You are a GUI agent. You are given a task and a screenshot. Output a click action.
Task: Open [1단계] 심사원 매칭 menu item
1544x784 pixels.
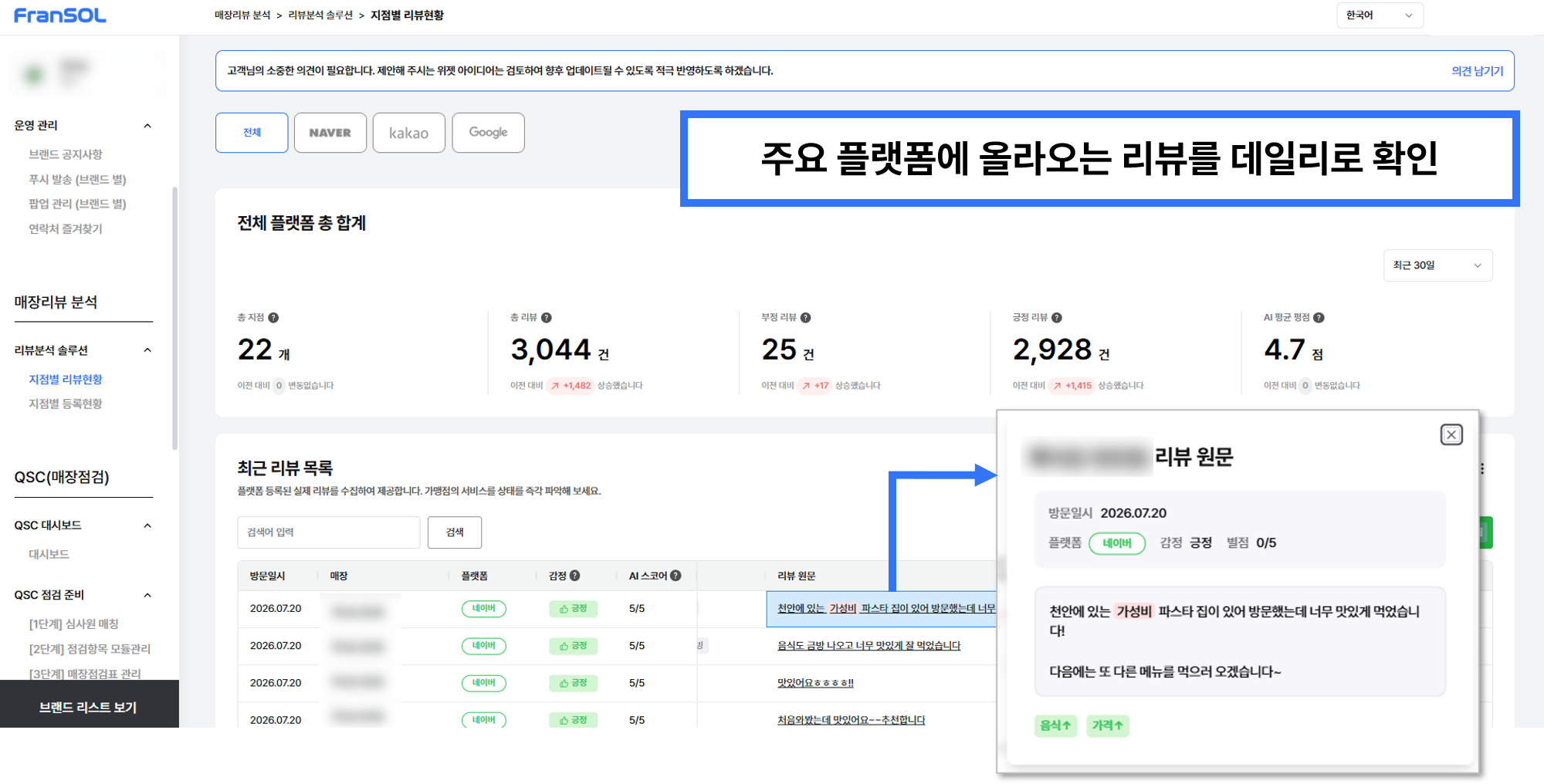pos(74,623)
